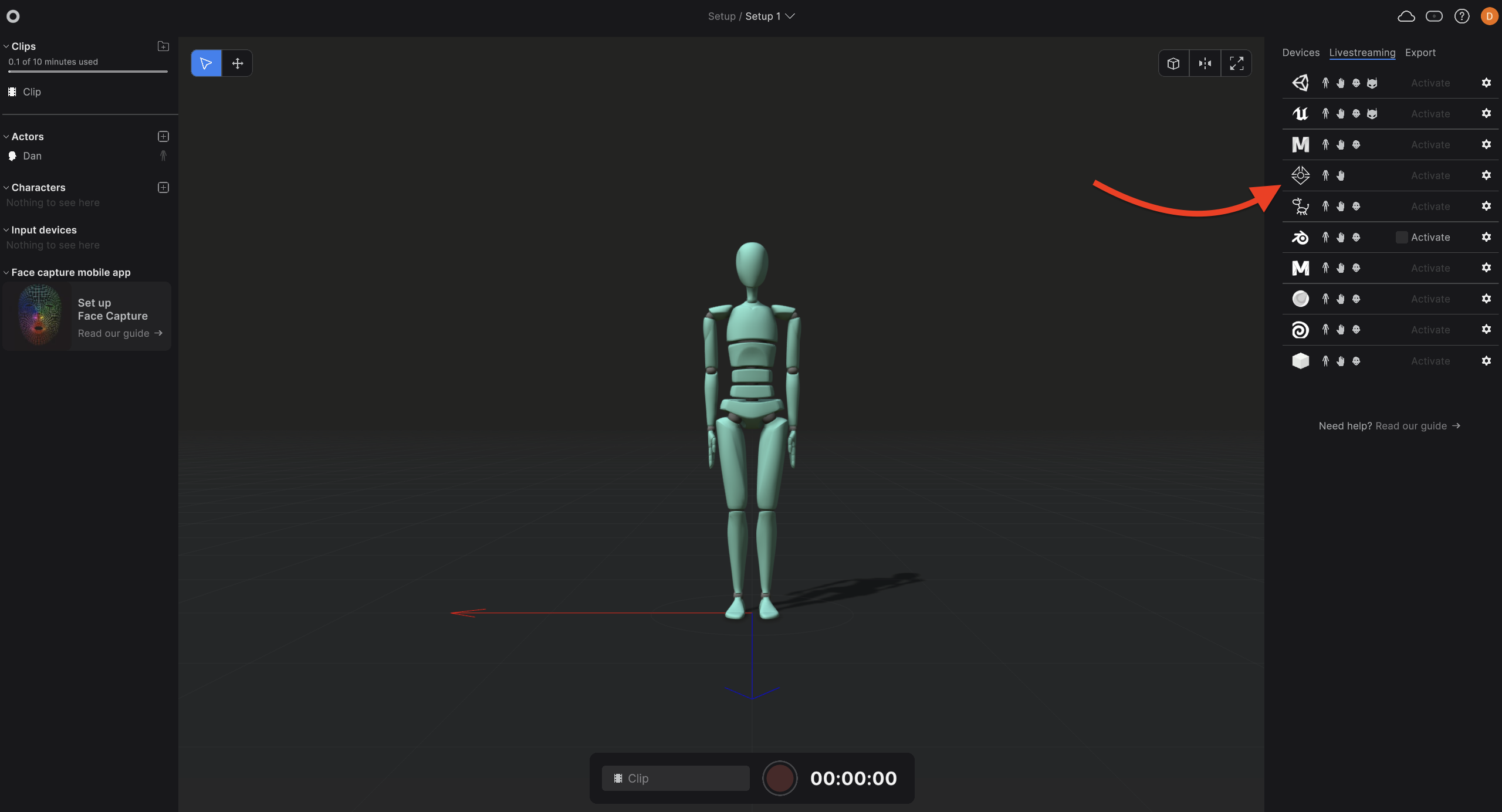Viewport: 1502px width, 812px height.
Task: Open settings gear for the Blender row
Action: tap(1486, 237)
